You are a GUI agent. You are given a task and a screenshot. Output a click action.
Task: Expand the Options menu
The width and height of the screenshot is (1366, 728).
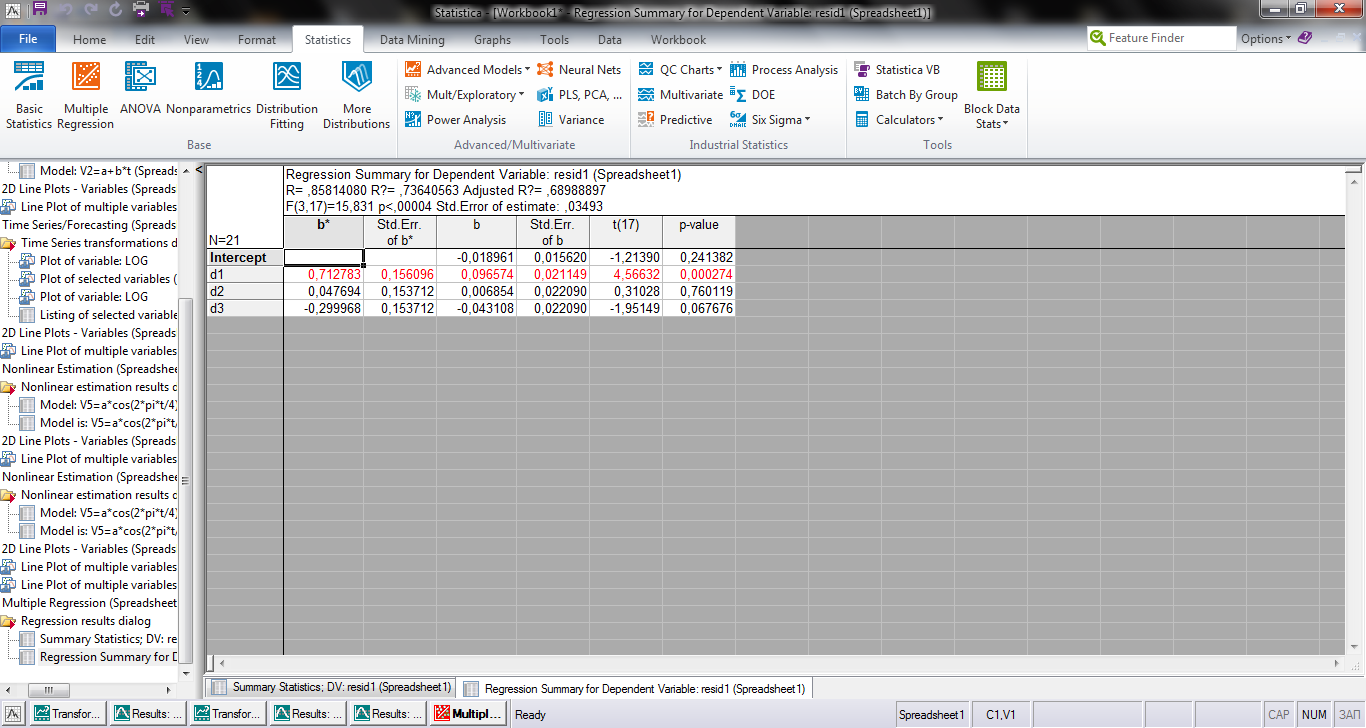click(1265, 39)
